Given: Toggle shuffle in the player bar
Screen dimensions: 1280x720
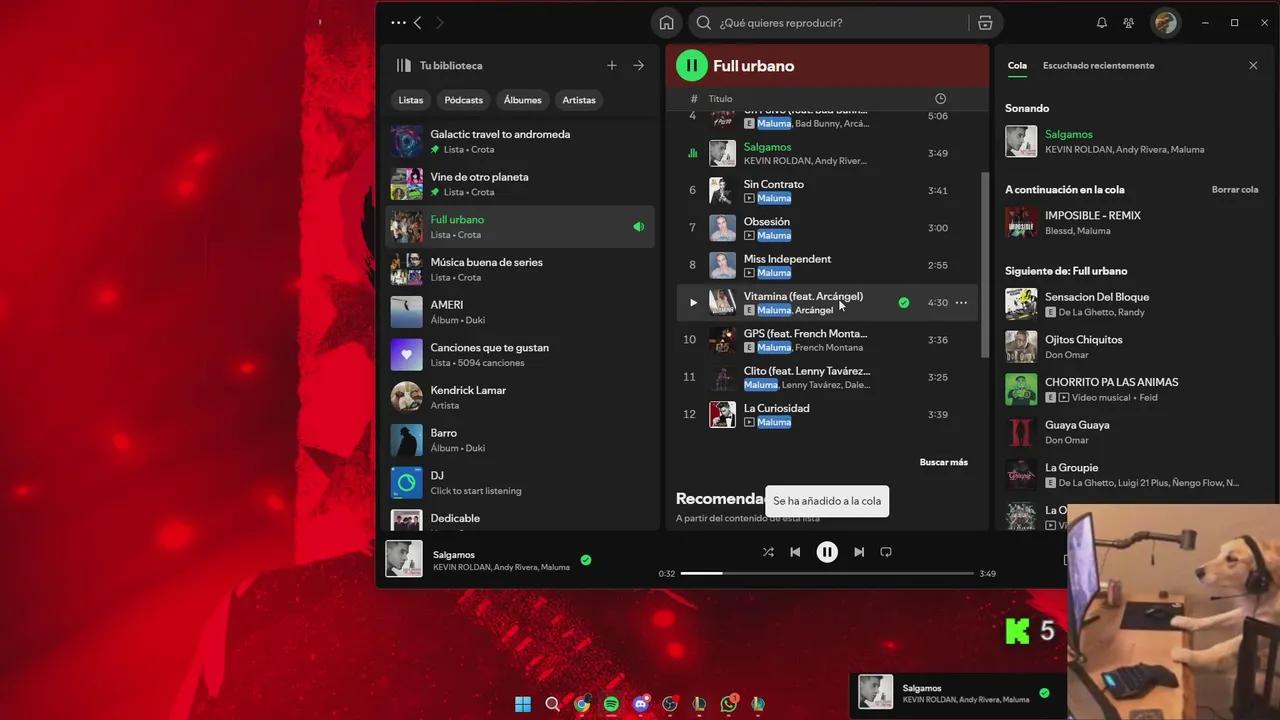Looking at the screenshot, I should [768, 552].
